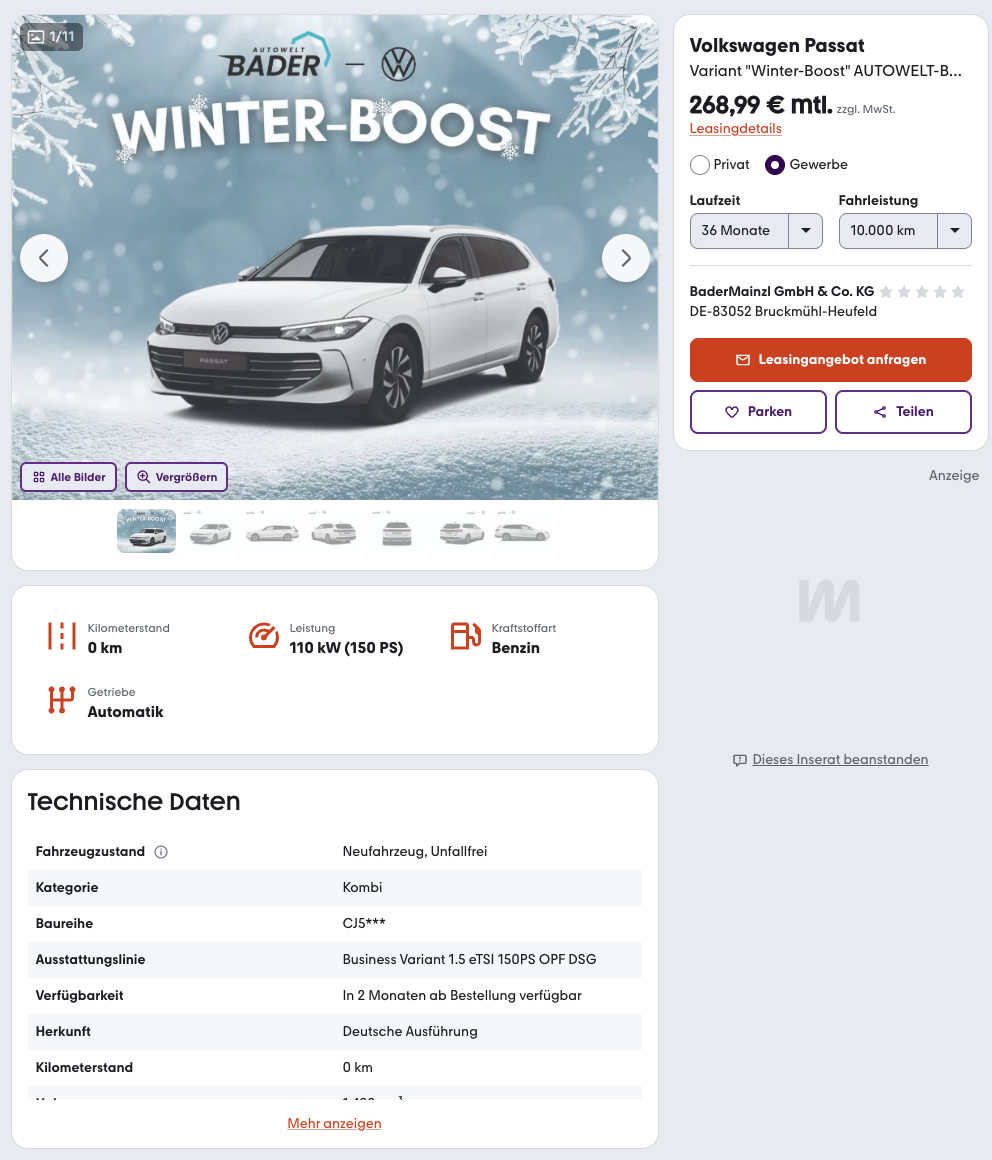Click the image counter 1/11 badge
The image size is (992, 1160).
(51, 36)
